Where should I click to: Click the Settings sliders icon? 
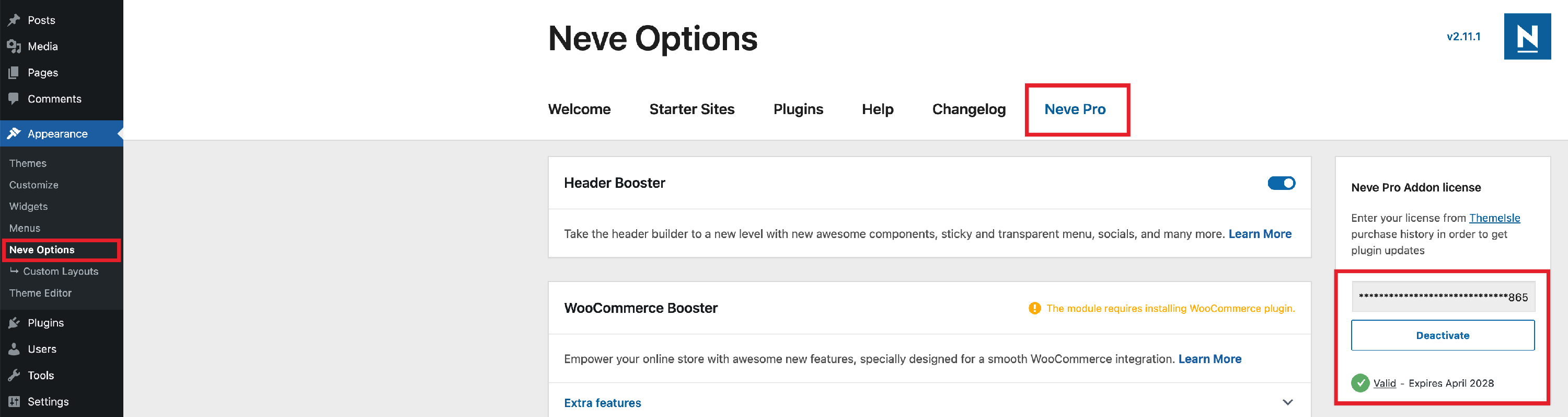pyautogui.click(x=14, y=401)
